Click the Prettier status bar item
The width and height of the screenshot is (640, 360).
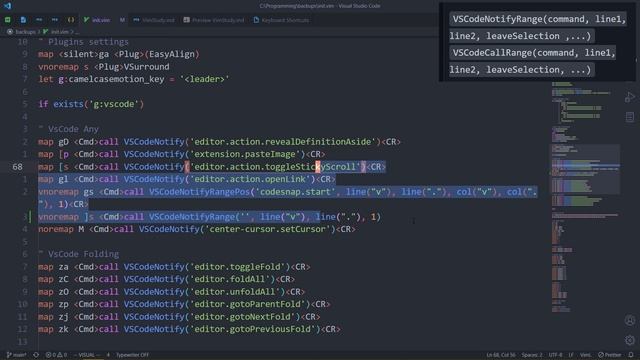610,355
